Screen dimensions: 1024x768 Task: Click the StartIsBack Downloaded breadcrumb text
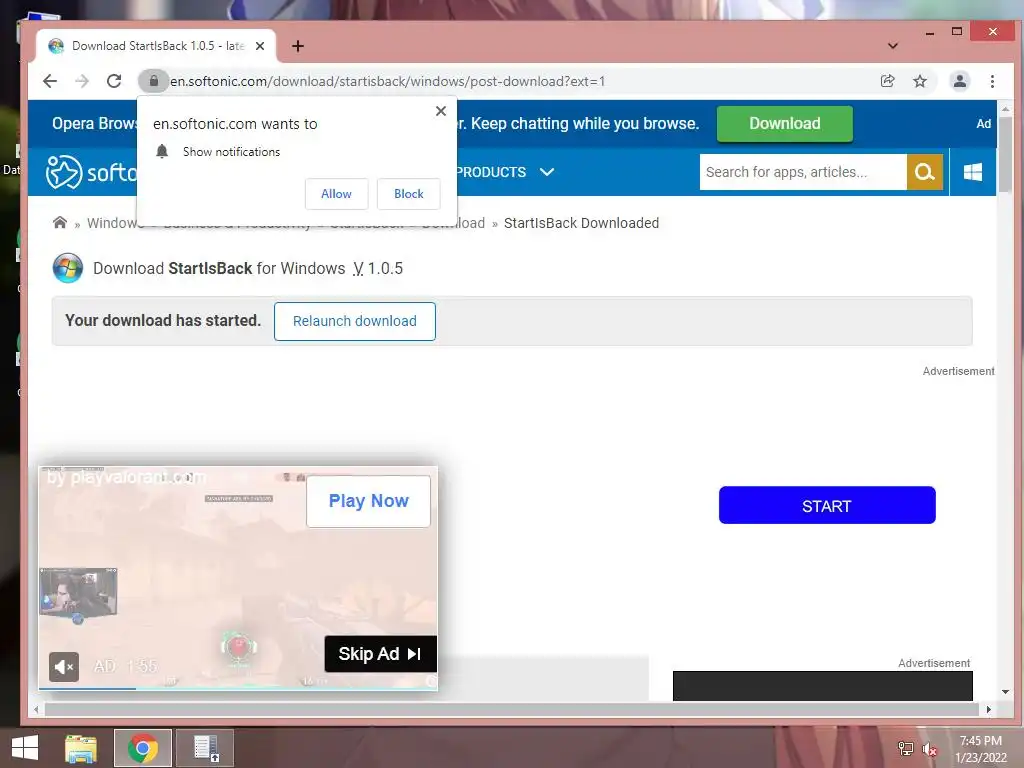(x=581, y=223)
